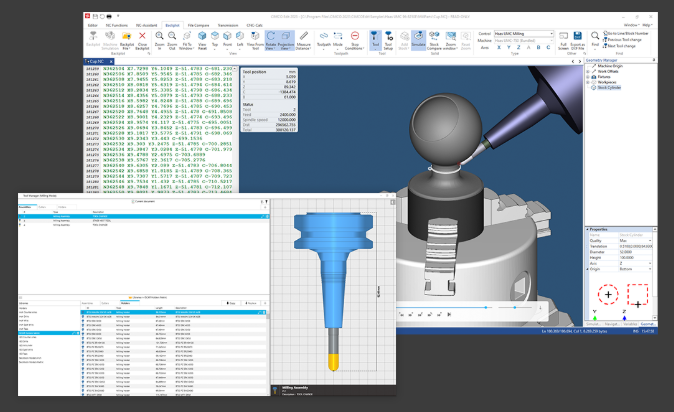Open the Editor ribbon tab
674x412 pixels.
click(93, 25)
